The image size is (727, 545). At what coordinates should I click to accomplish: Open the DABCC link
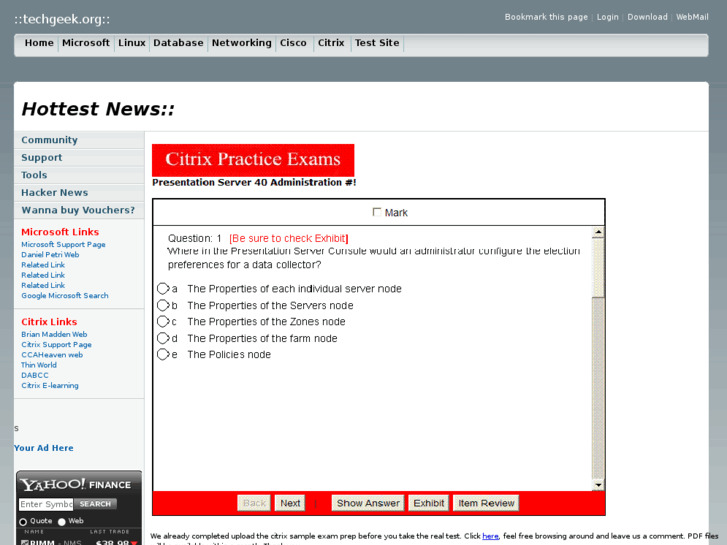click(35, 375)
